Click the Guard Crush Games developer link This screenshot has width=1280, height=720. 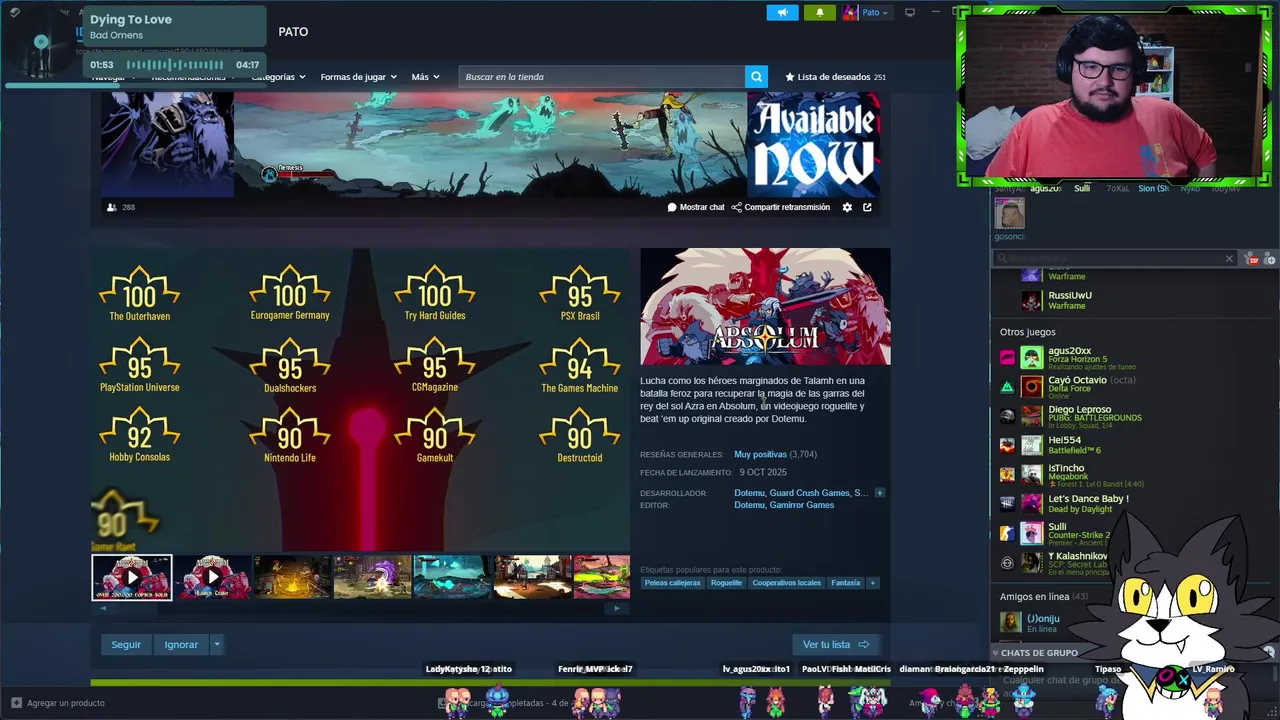809,493
